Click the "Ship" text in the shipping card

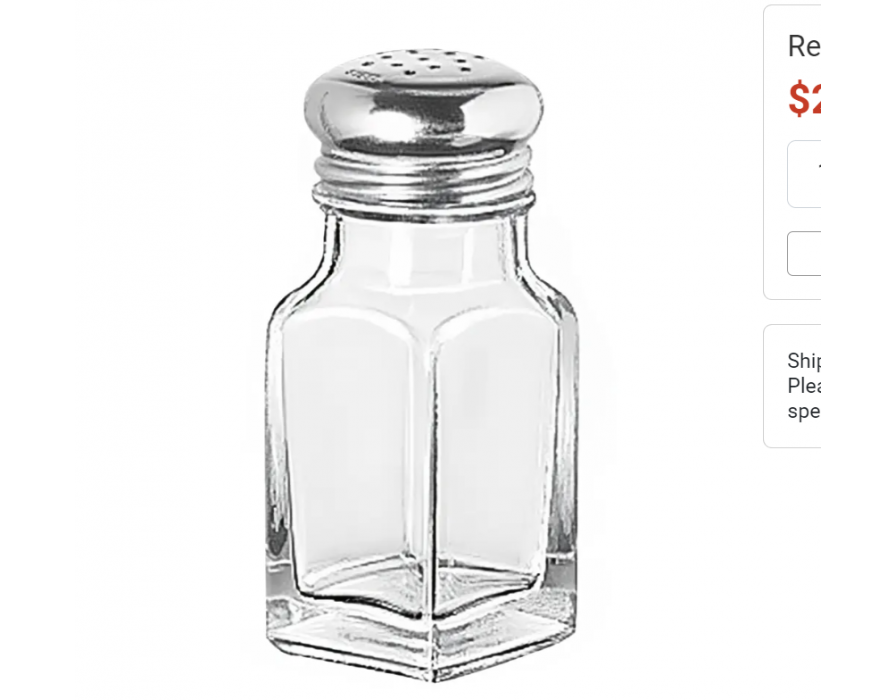804,361
